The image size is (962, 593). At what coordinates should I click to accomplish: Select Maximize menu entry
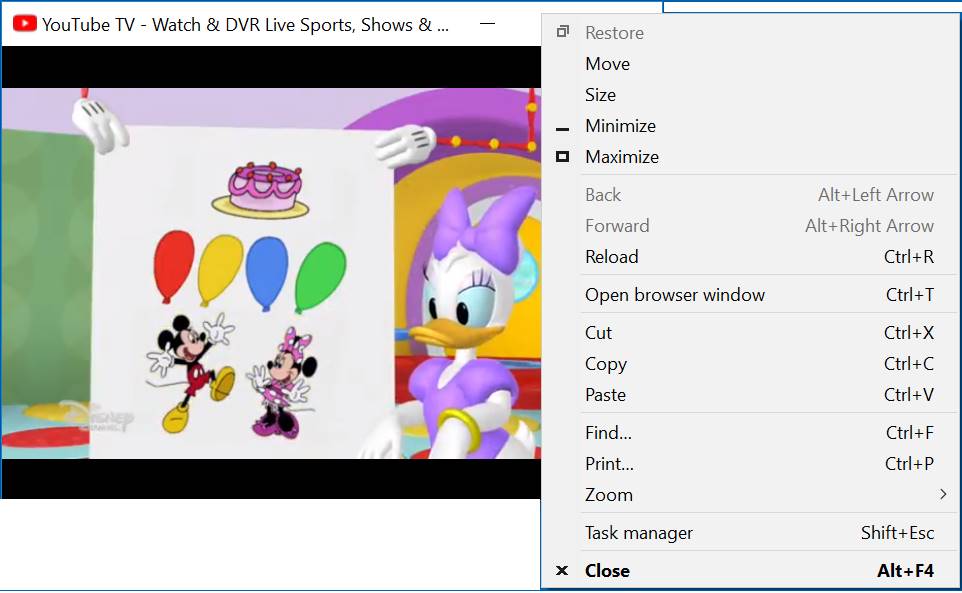tap(751, 156)
